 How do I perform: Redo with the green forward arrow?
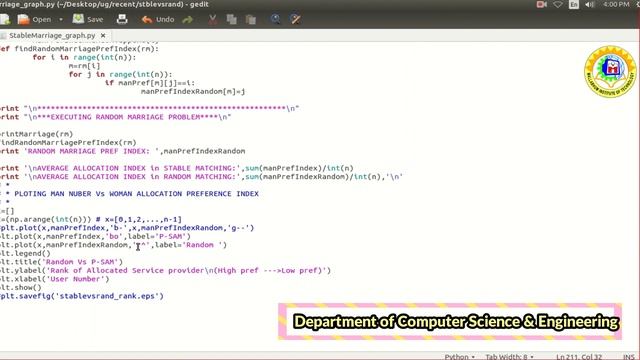click(188, 19)
